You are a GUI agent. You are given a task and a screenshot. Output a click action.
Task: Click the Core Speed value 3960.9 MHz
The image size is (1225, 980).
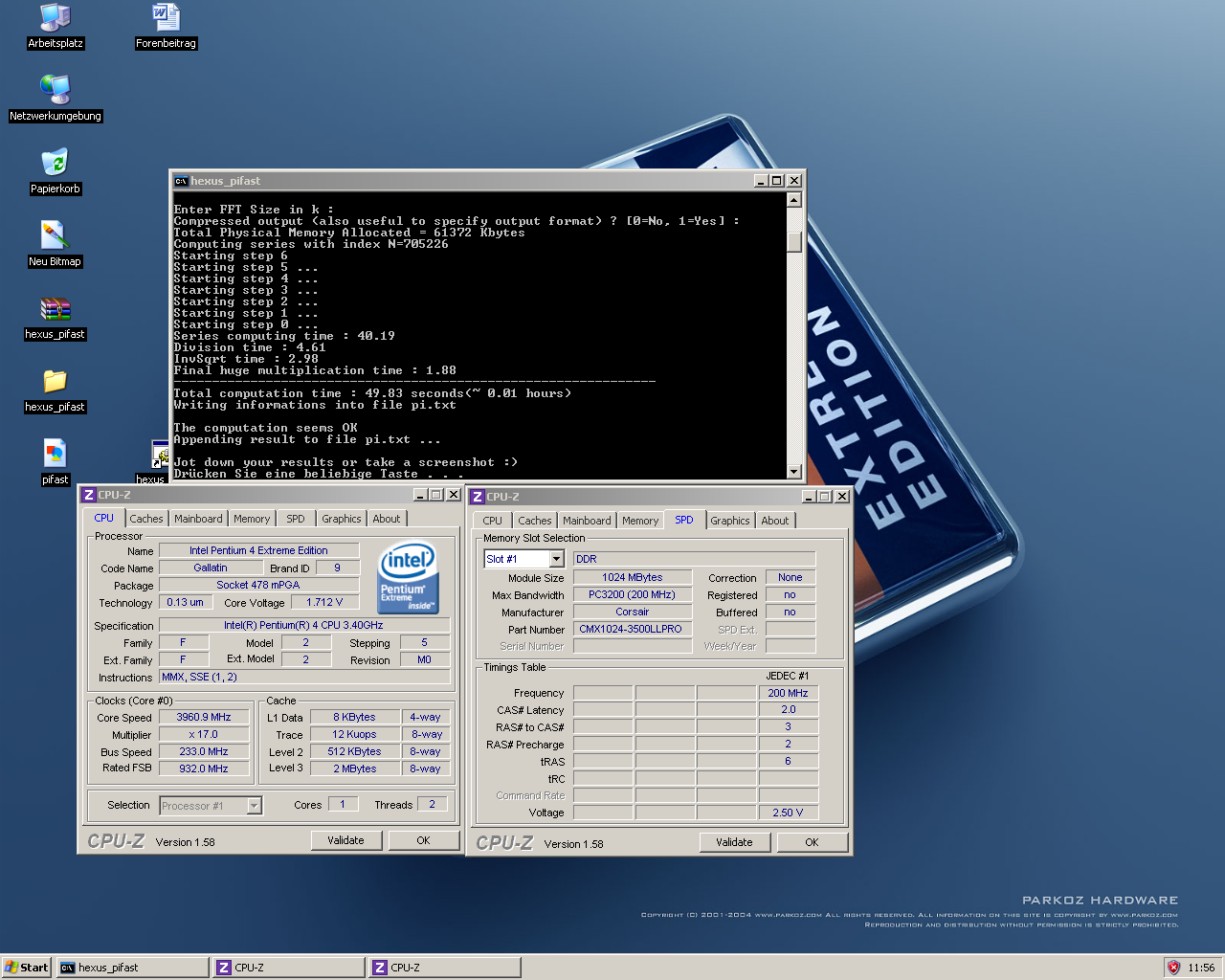(204, 717)
